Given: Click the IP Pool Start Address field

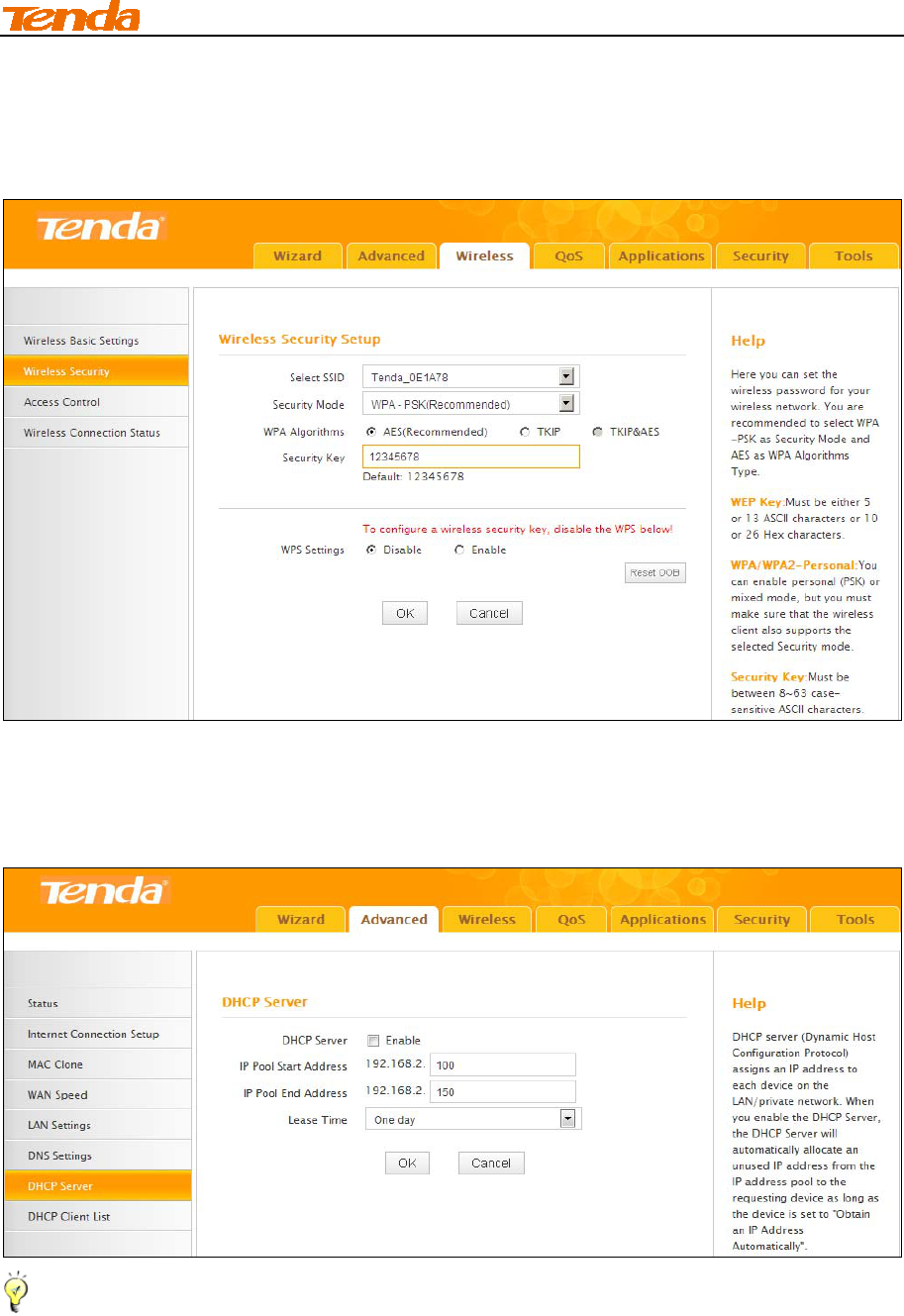Looking at the screenshot, I should tap(503, 1065).
